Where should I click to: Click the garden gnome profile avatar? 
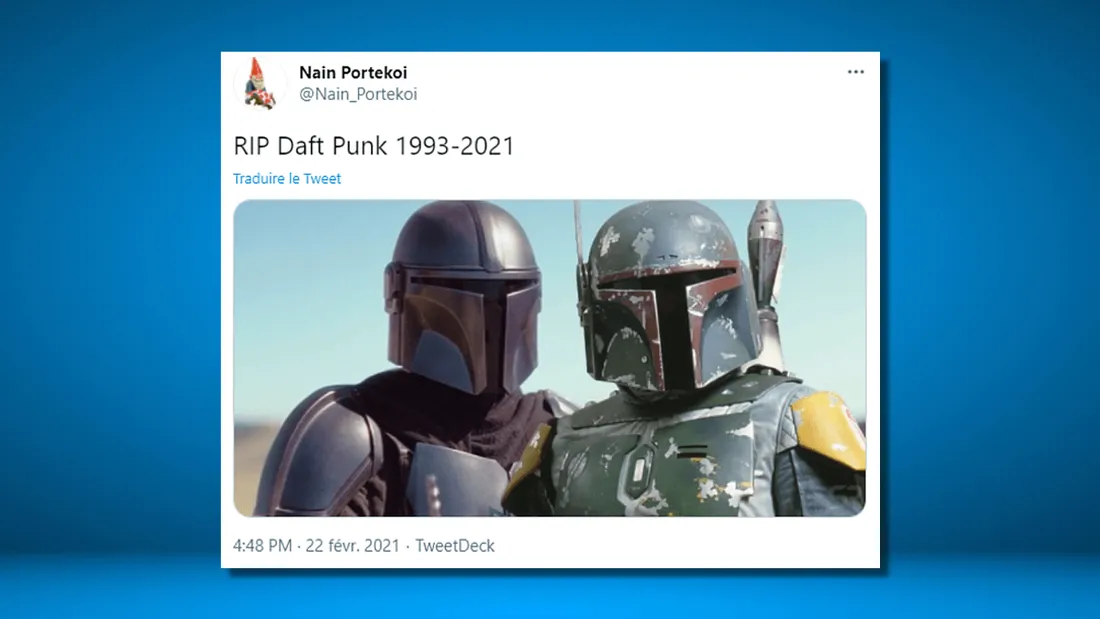click(x=260, y=83)
